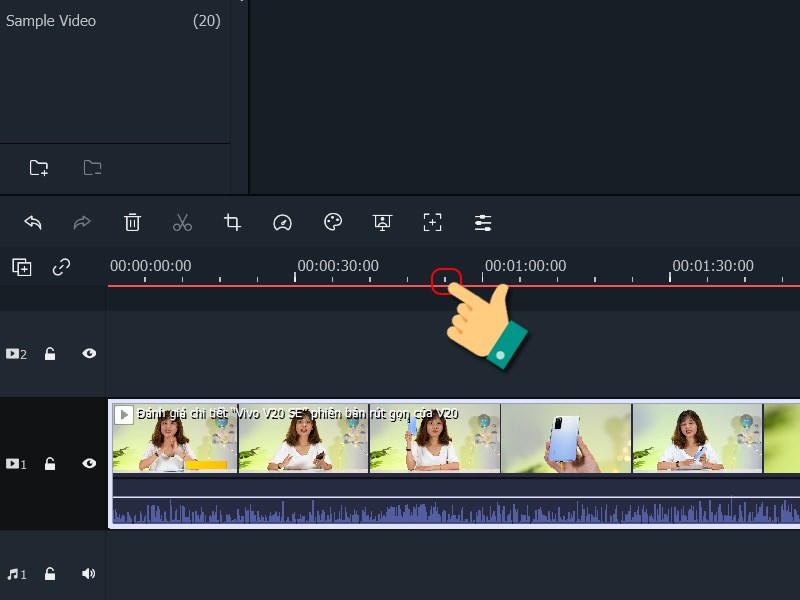Open the advanced adjustment sliders icon
Viewport: 800px width, 600px height.
(x=483, y=222)
